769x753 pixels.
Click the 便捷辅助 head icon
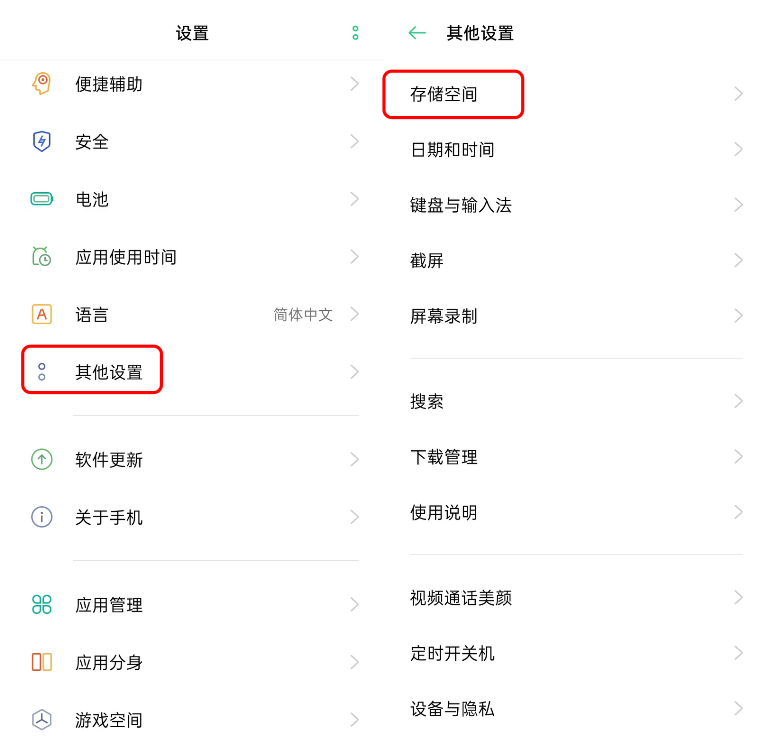coord(41,84)
